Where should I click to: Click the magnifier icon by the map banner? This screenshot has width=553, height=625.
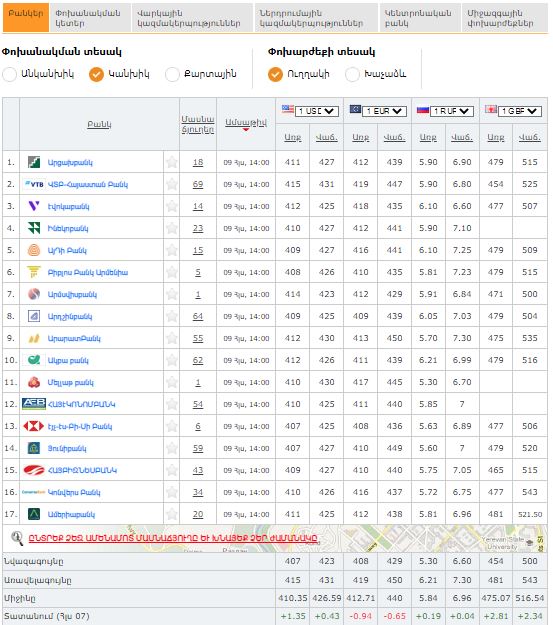[17, 538]
